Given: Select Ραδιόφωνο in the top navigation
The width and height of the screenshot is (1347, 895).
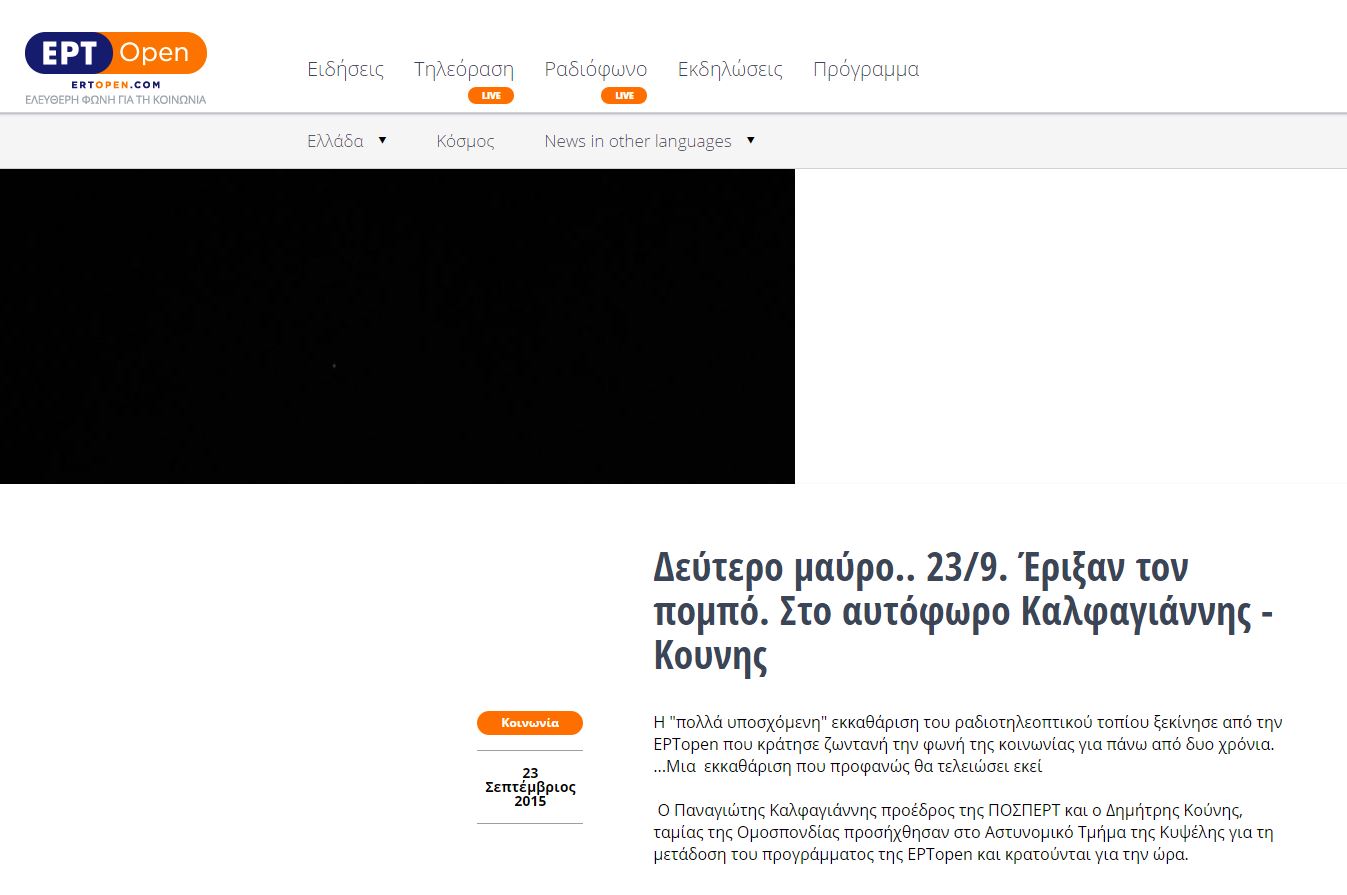Looking at the screenshot, I should click(595, 69).
